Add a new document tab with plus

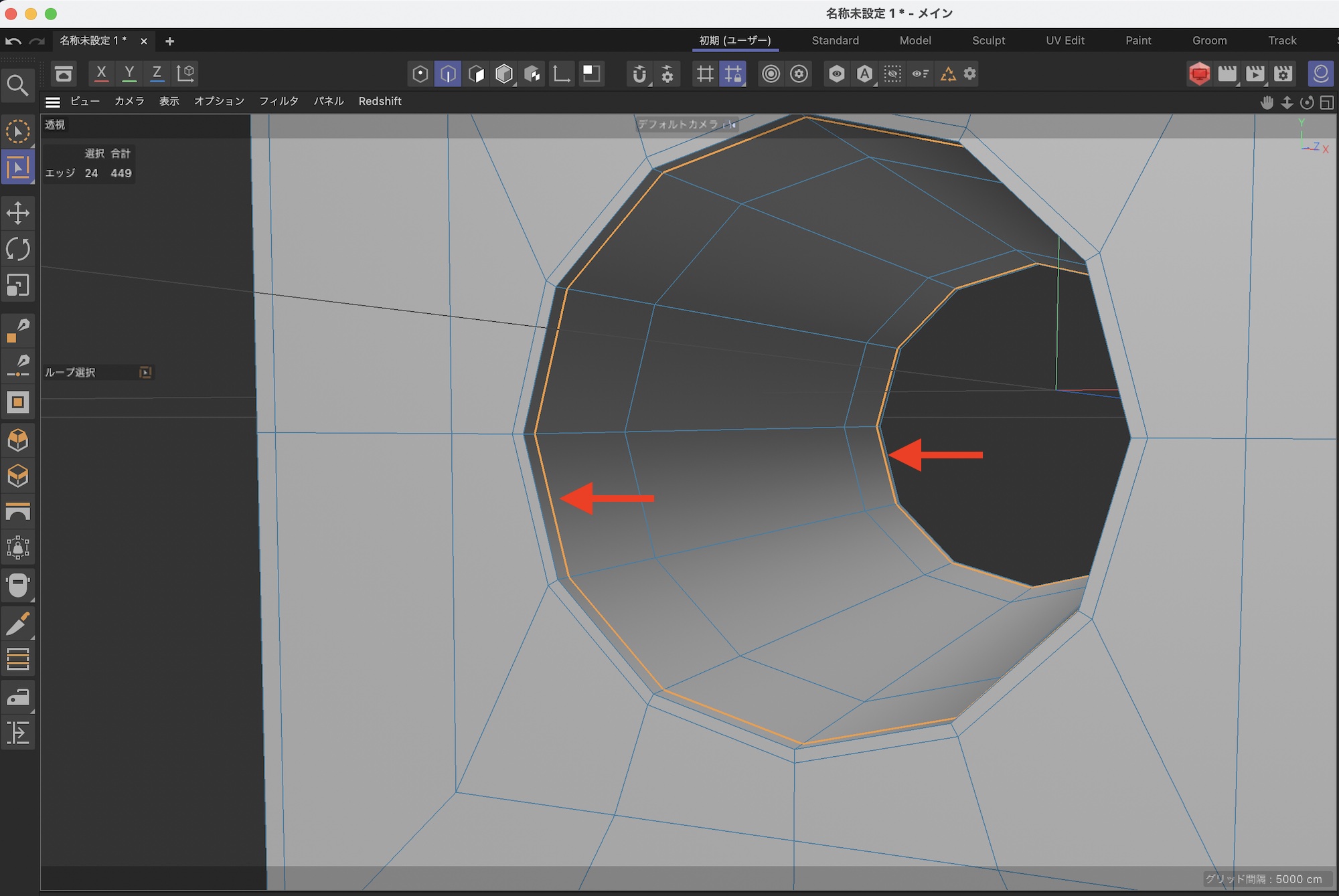tap(169, 41)
